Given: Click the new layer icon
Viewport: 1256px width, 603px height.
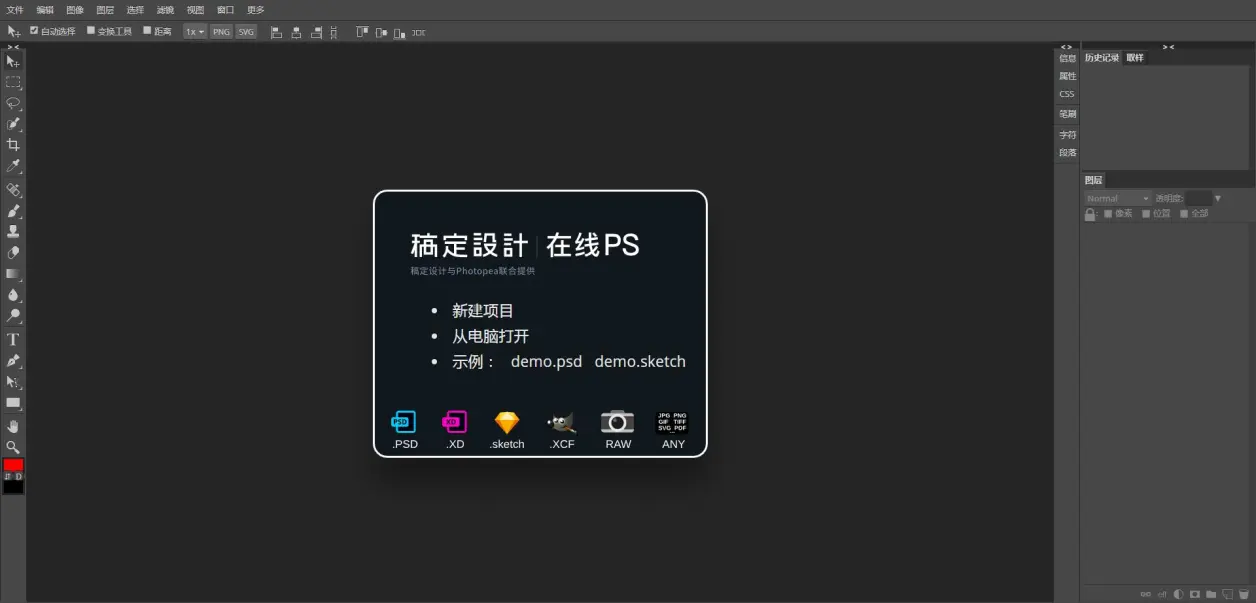Looking at the screenshot, I should (1228, 594).
